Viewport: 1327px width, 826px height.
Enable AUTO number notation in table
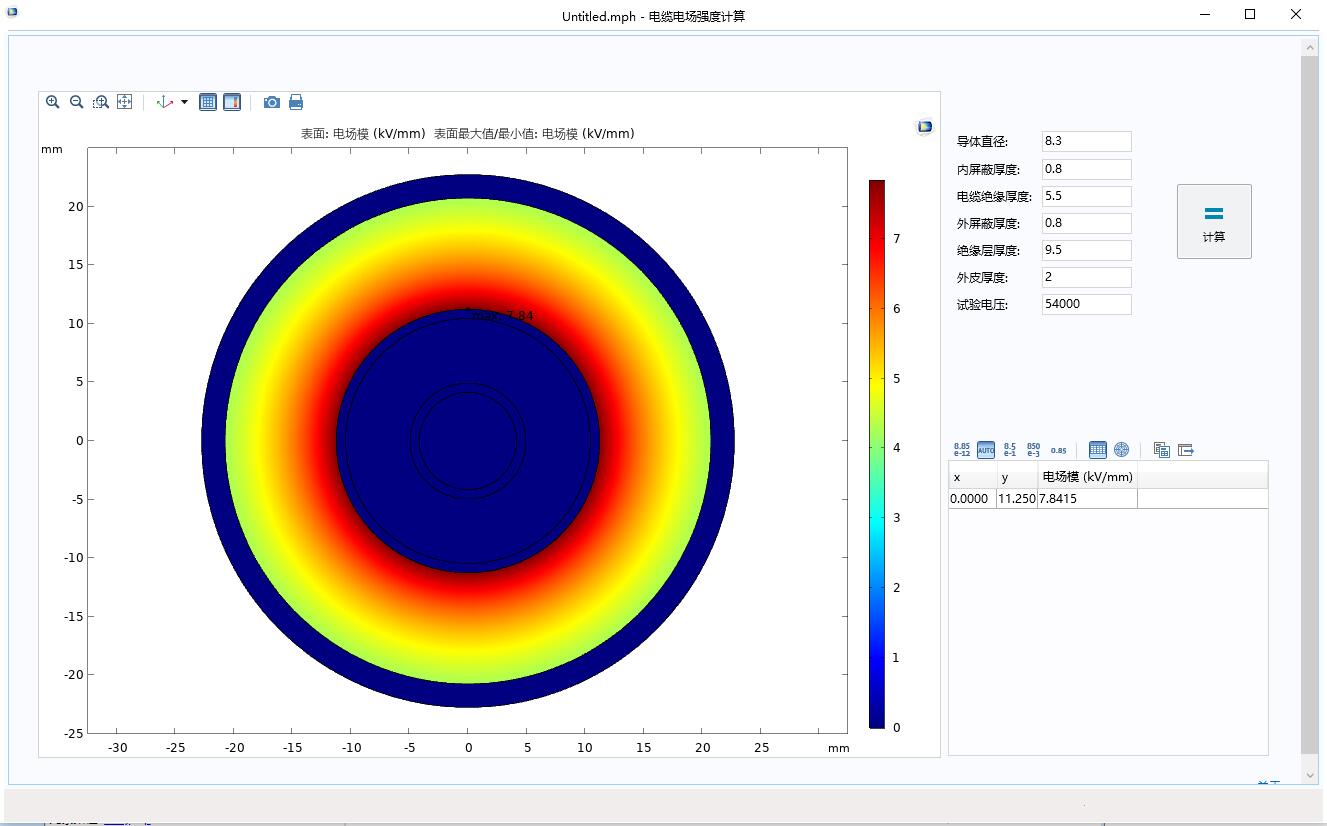coord(986,450)
